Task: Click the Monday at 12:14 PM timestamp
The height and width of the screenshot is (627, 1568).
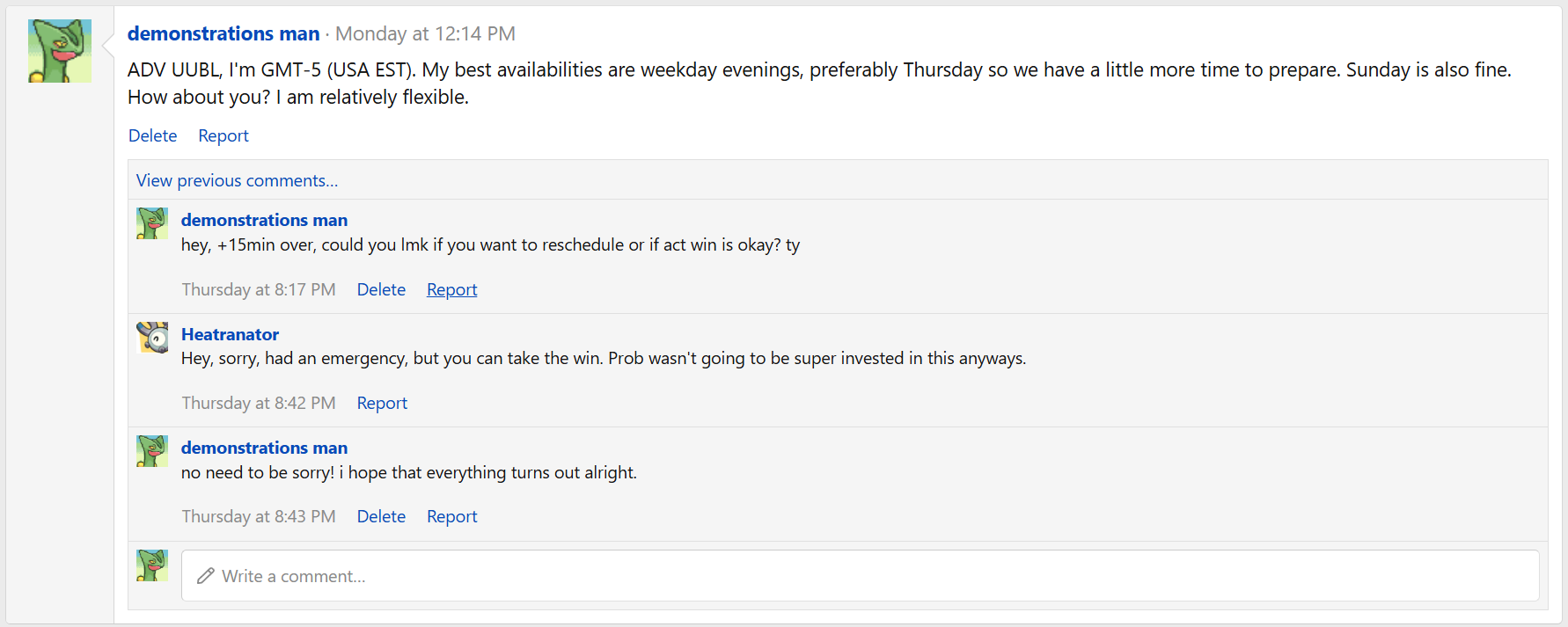Action: pos(425,33)
